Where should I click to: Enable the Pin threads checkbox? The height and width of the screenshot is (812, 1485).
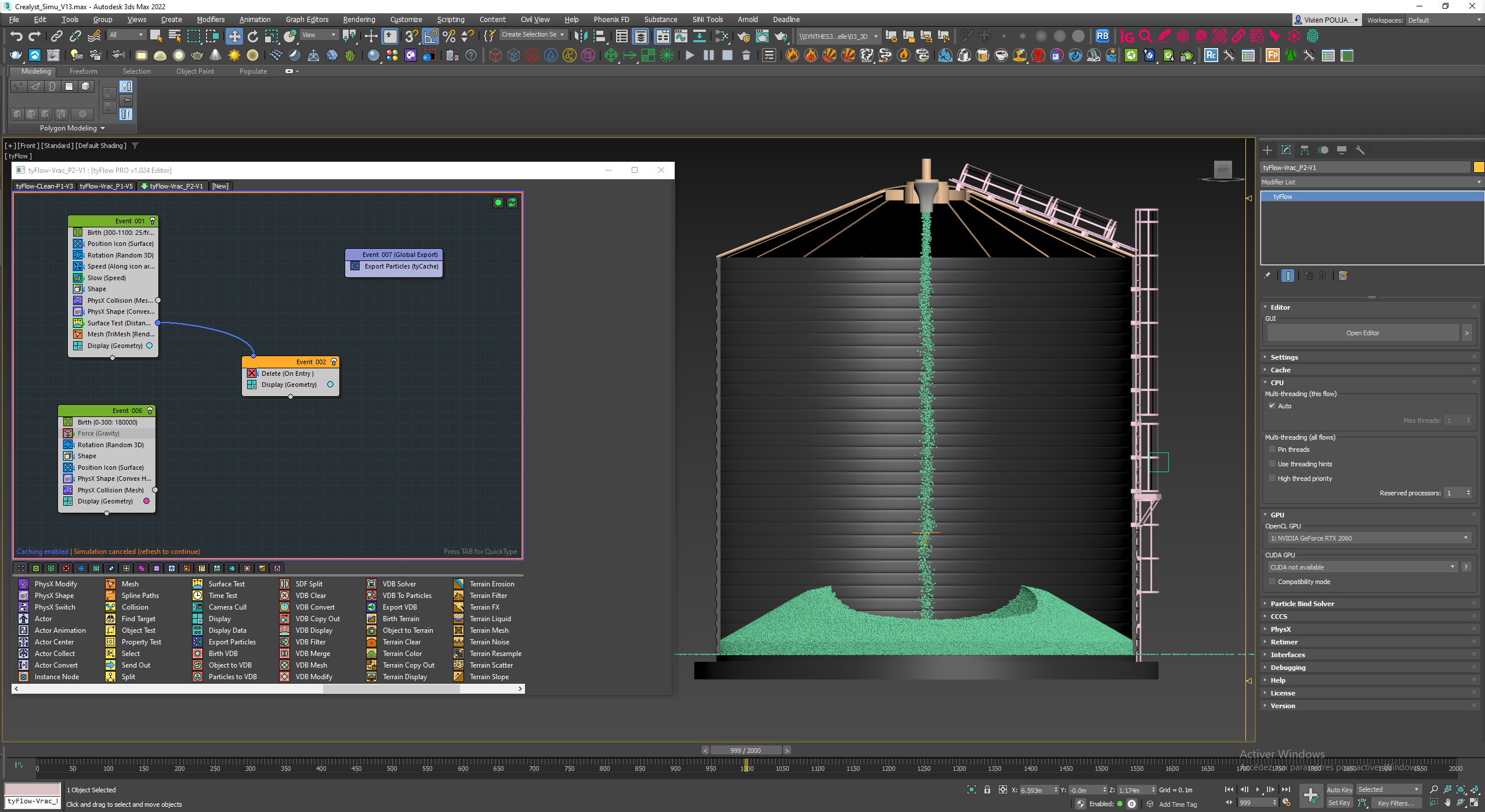click(1273, 449)
